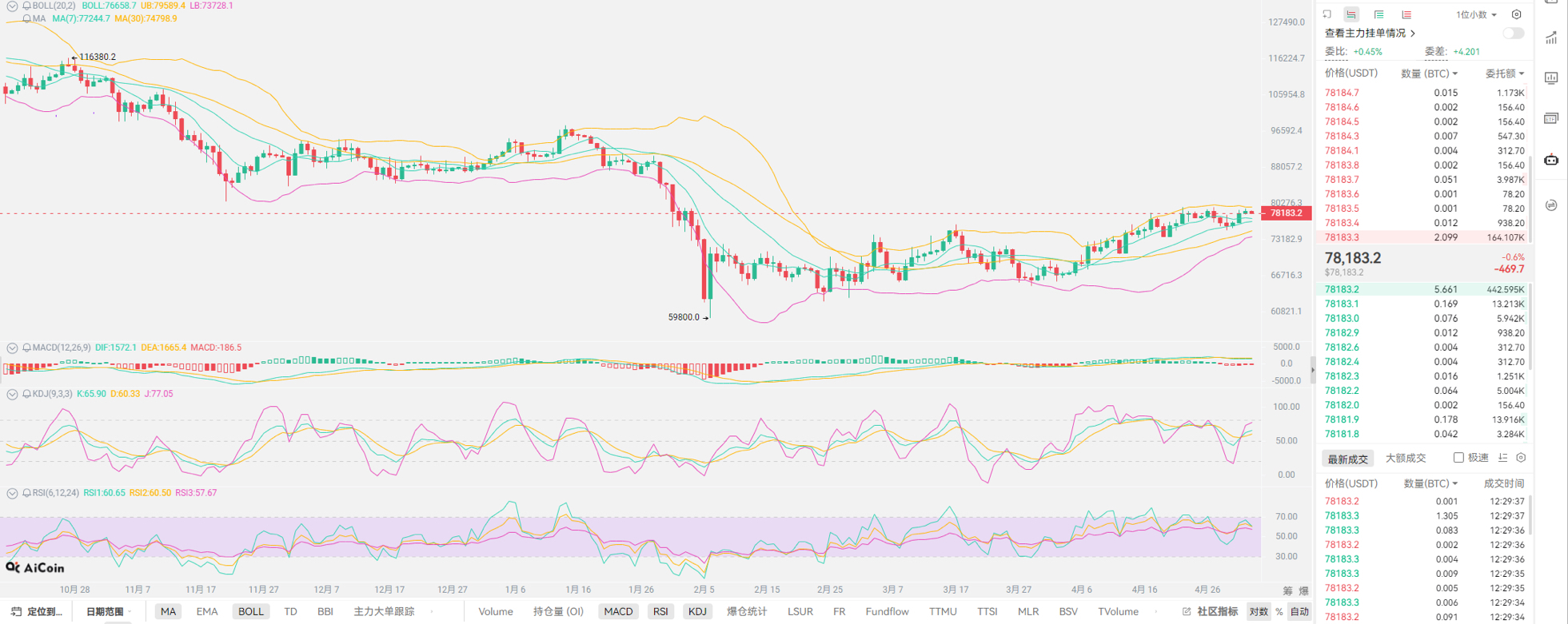Enable the BSV sub-indicator

coord(1068,612)
